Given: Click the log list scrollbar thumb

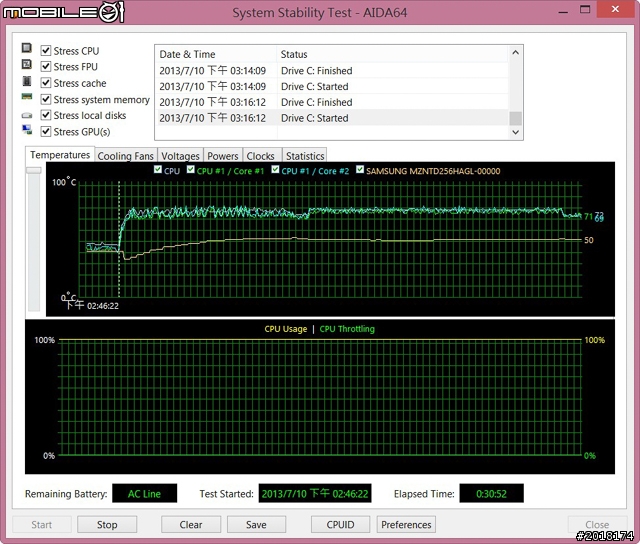Looking at the screenshot, I should (x=516, y=118).
